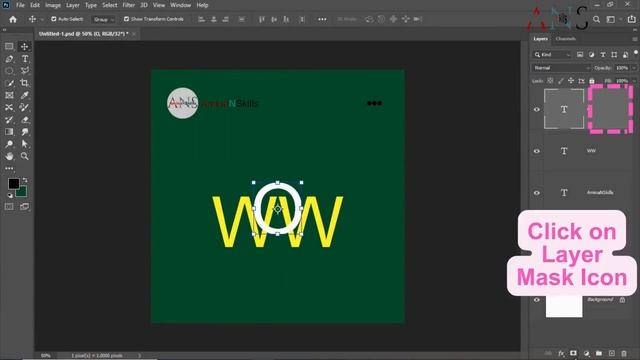Select the Horizontal Type tool
This screenshot has height=360, width=640.
(x=24, y=59)
